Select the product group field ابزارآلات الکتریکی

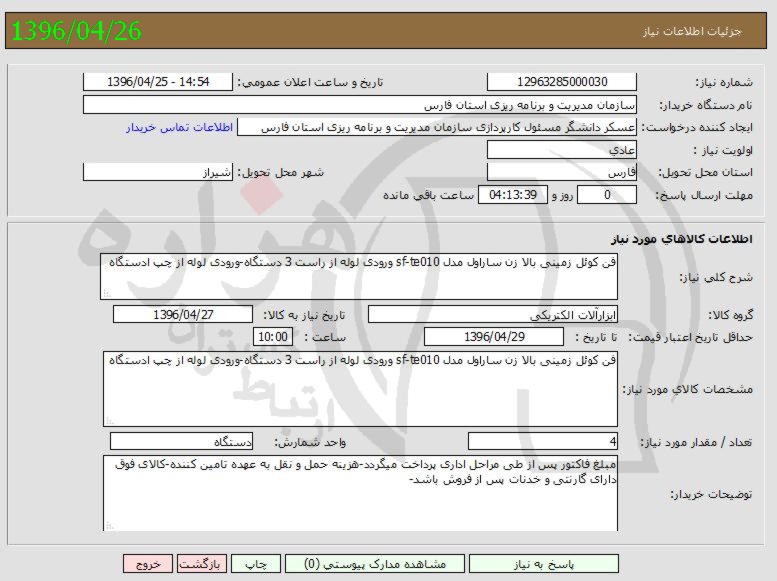493,314
